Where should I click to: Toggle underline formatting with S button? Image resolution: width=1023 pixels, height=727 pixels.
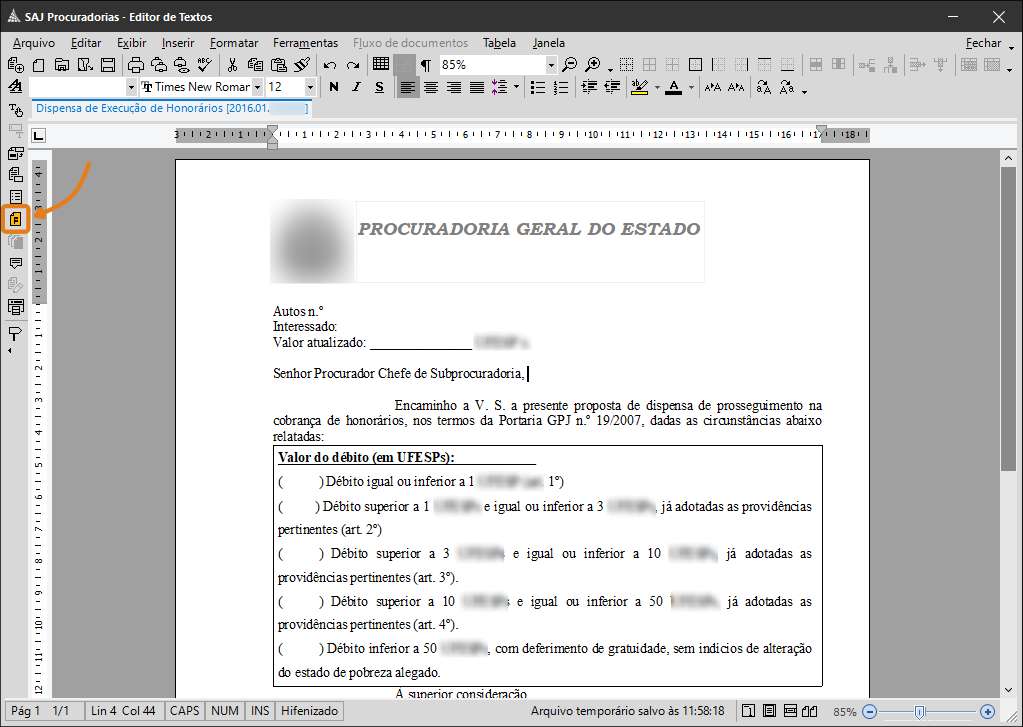tap(379, 87)
